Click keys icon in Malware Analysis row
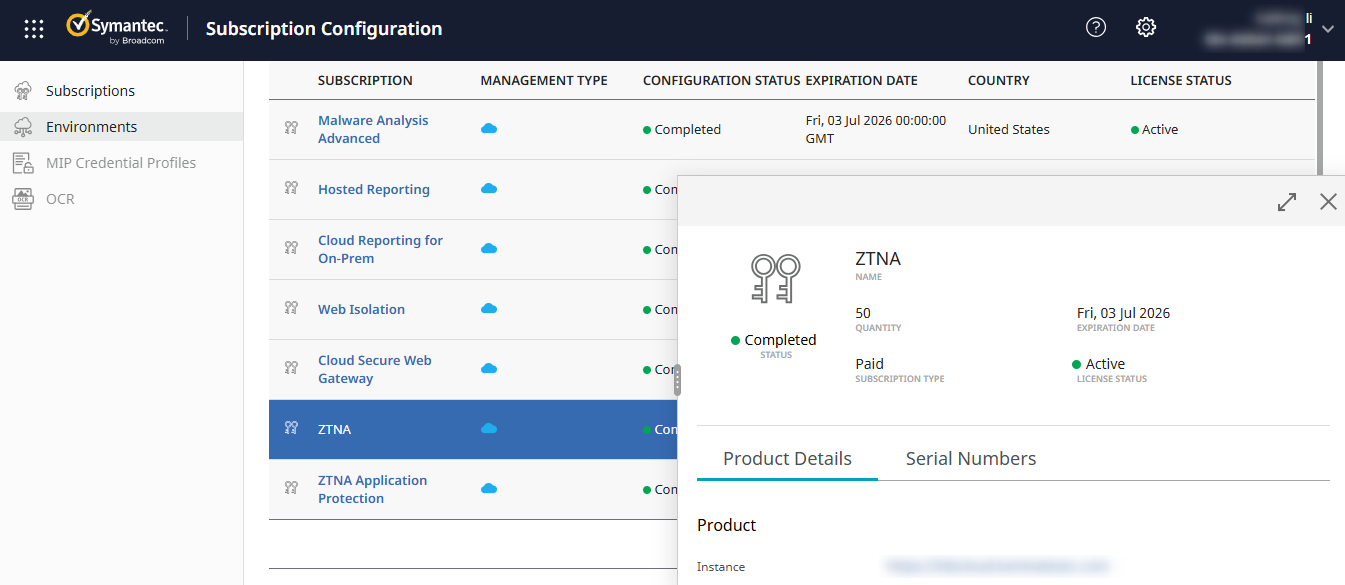This screenshot has width=1345, height=585. (x=291, y=128)
